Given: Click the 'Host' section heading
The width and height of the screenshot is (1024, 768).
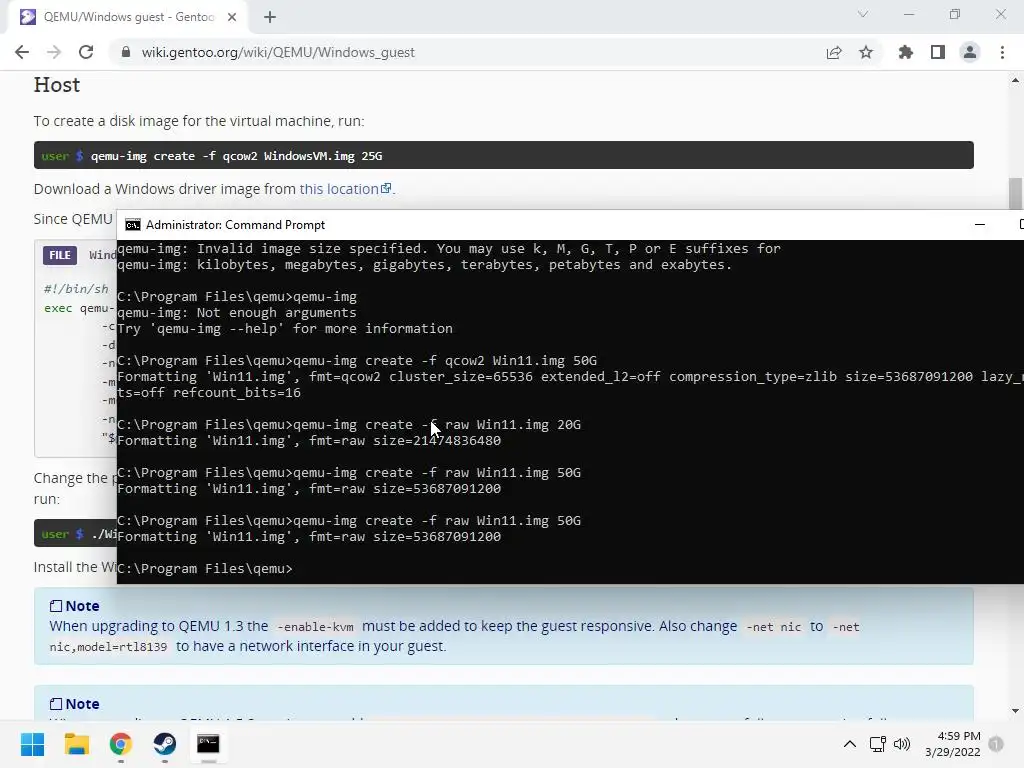Looking at the screenshot, I should click(x=57, y=85).
